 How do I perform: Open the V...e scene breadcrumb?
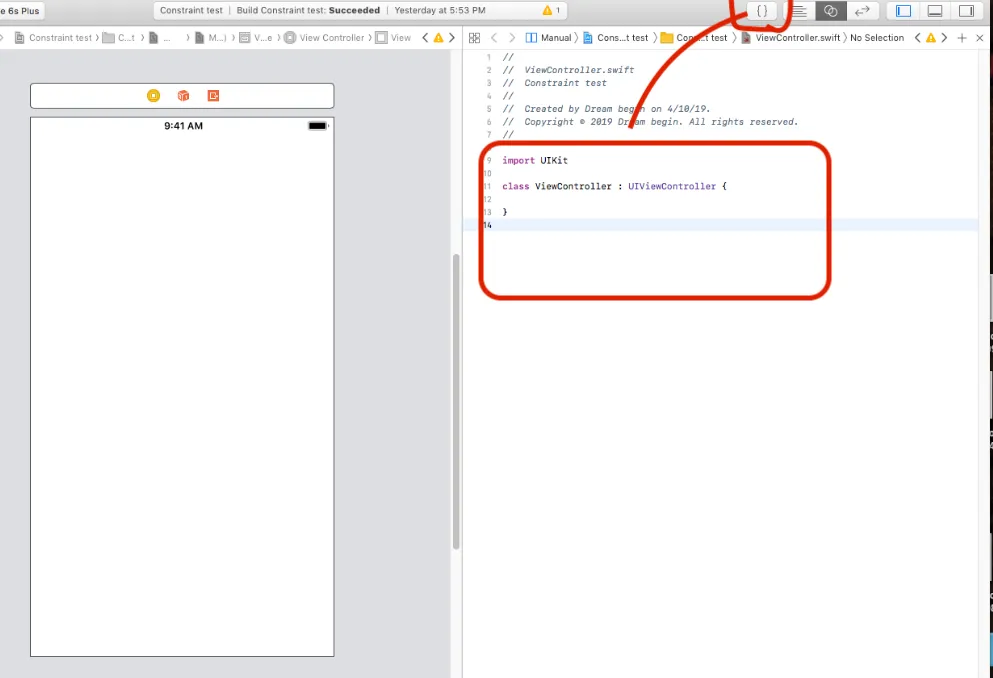256,38
